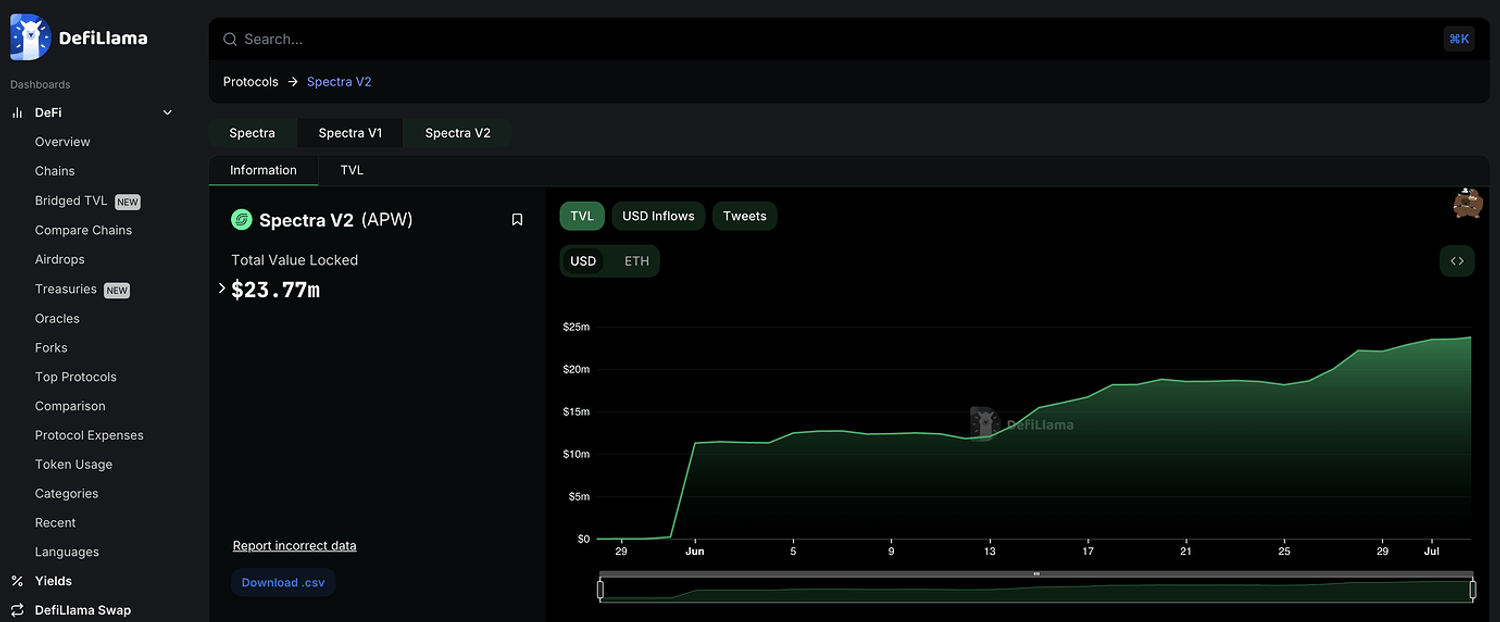Image resolution: width=1500 pixels, height=622 pixels.
Task: Click into the Search input field
Action: click(x=800, y=39)
